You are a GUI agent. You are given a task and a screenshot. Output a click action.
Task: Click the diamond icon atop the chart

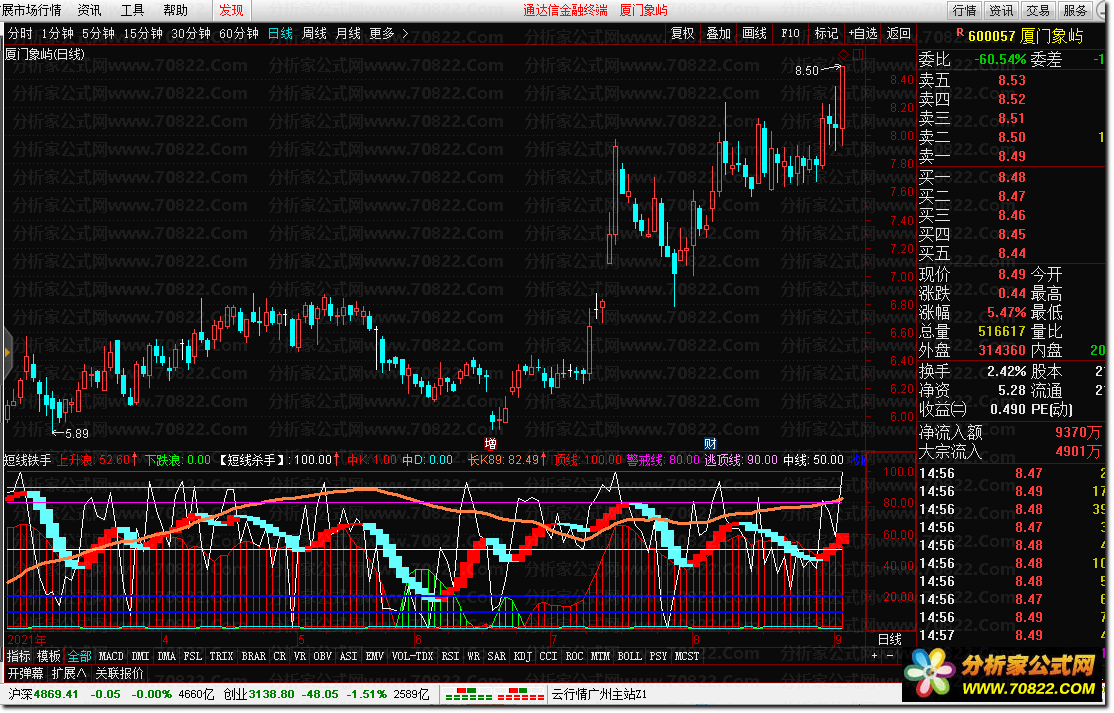(x=843, y=55)
